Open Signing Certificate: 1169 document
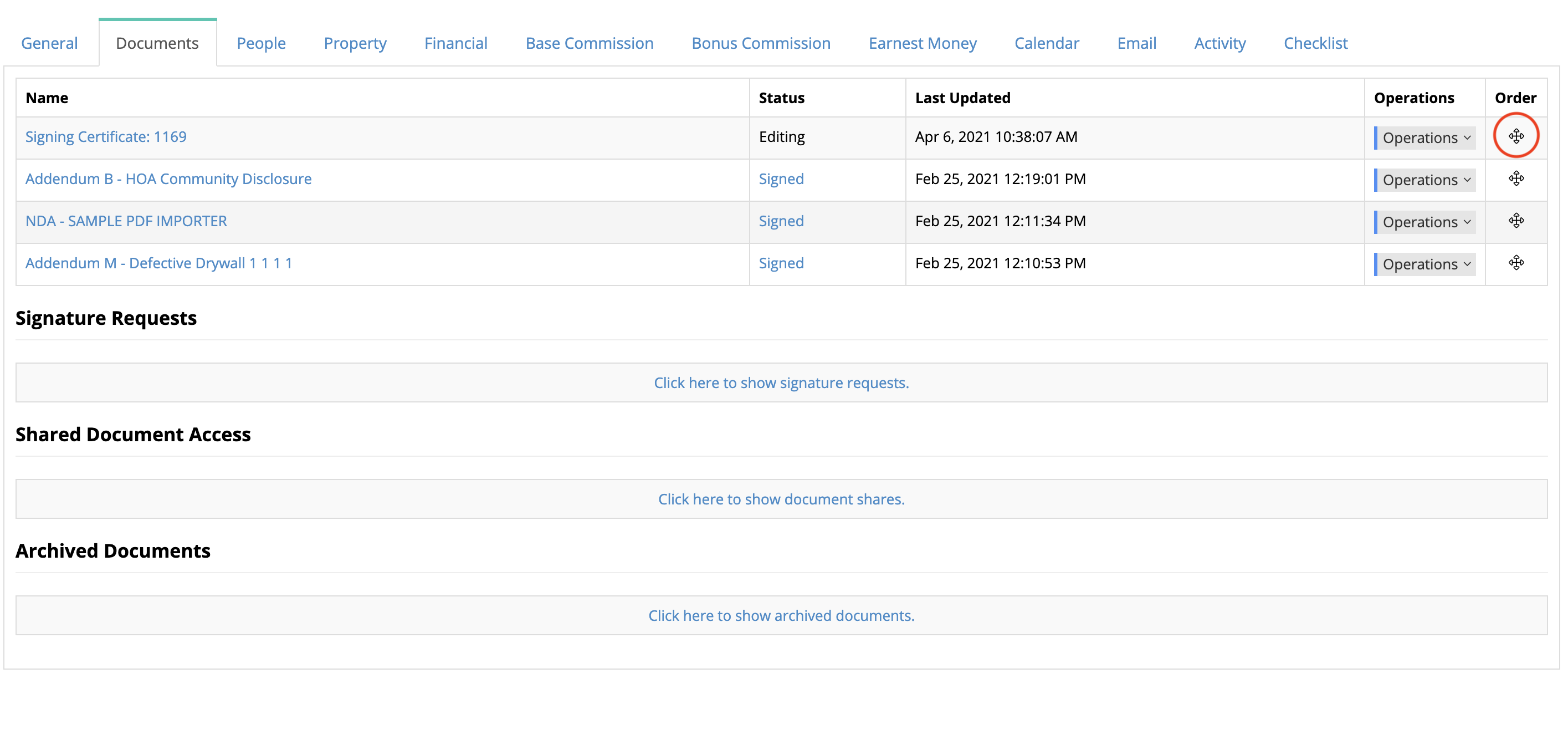Screen dimensions: 1568x755 click(x=106, y=136)
